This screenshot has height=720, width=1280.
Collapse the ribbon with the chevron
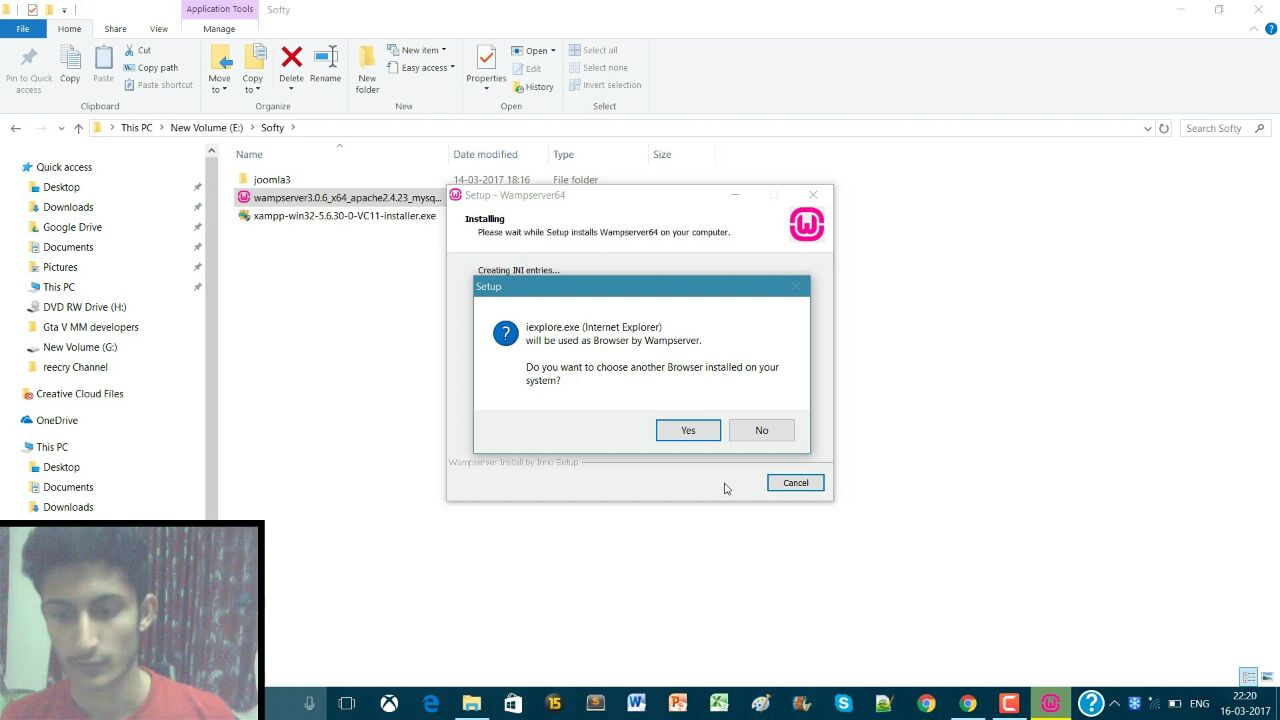tap(1255, 29)
